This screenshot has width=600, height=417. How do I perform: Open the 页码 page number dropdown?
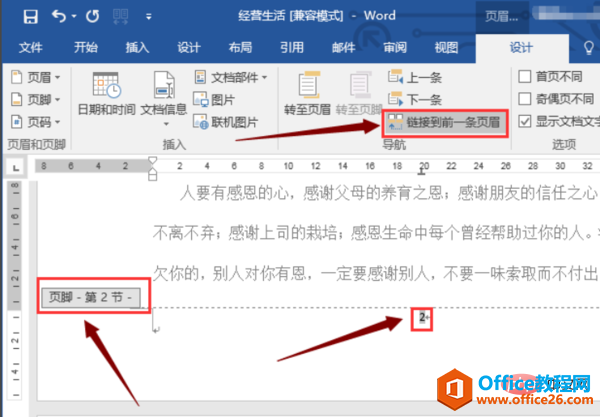35,122
